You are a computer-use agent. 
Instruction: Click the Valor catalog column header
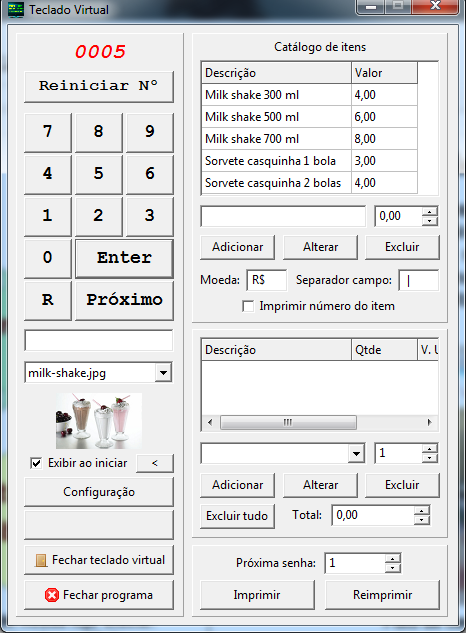pos(384,73)
